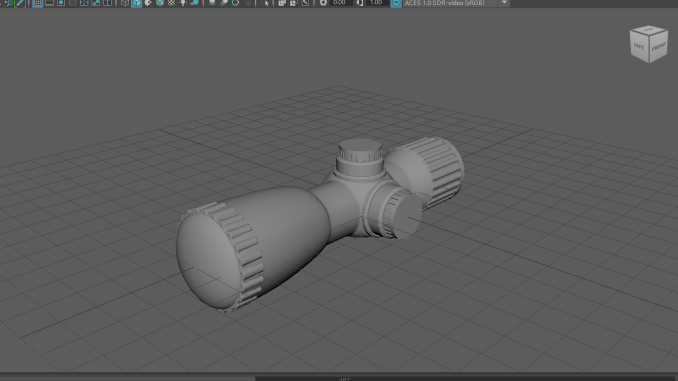This screenshot has height=381, width=678.
Task: Toggle the color management view transform button
Action: [396, 3]
